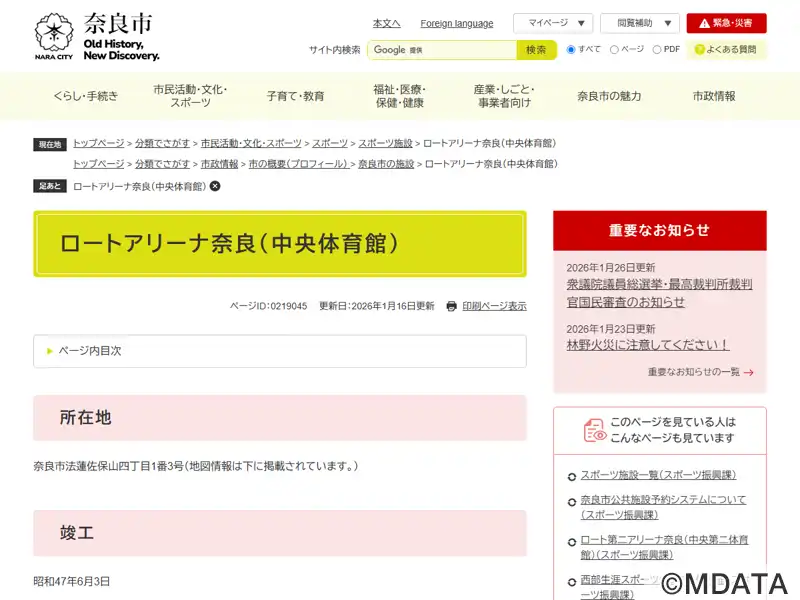The height and width of the screenshot is (600, 800).
Task: Click the 所在地 heading
Action: (280, 418)
